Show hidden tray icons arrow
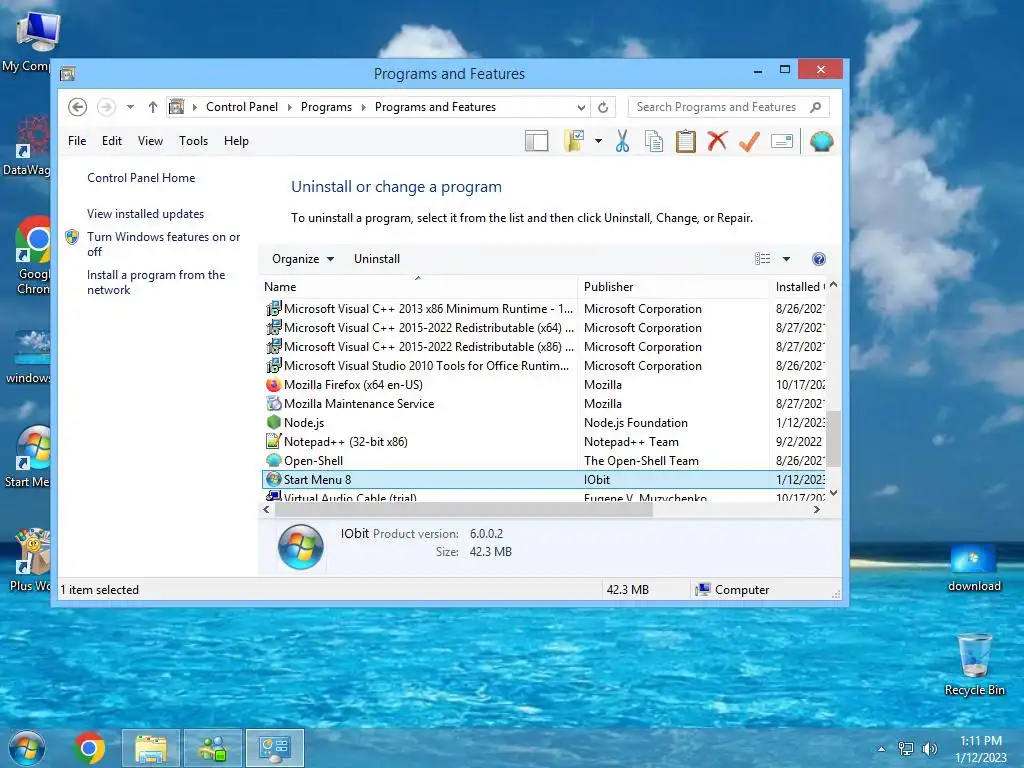 click(x=882, y=749)
